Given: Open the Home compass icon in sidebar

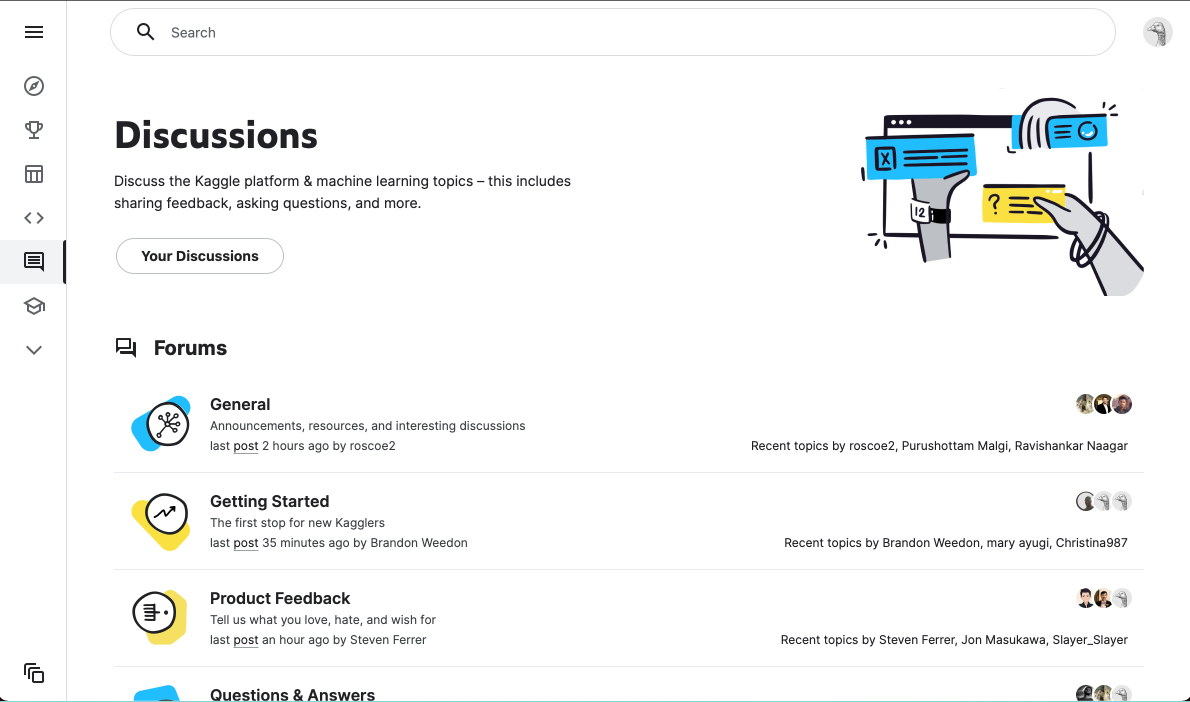Looking at the screenshot, I should pos(33,86).
